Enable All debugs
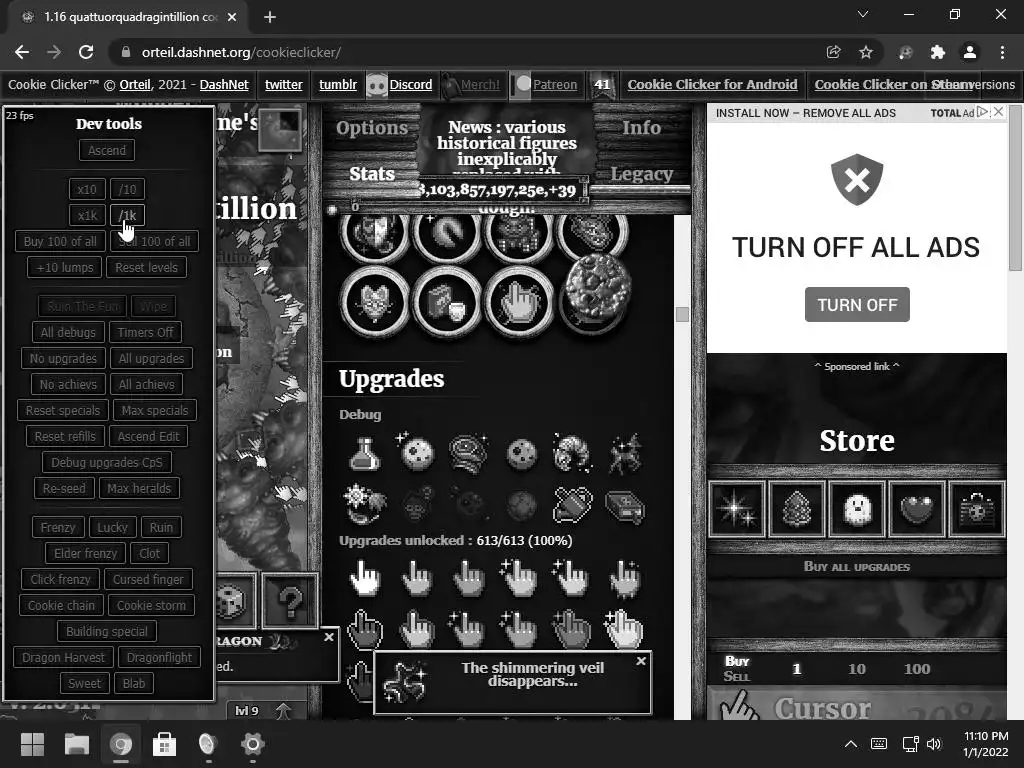The image size is (1024, 768). 68,332
